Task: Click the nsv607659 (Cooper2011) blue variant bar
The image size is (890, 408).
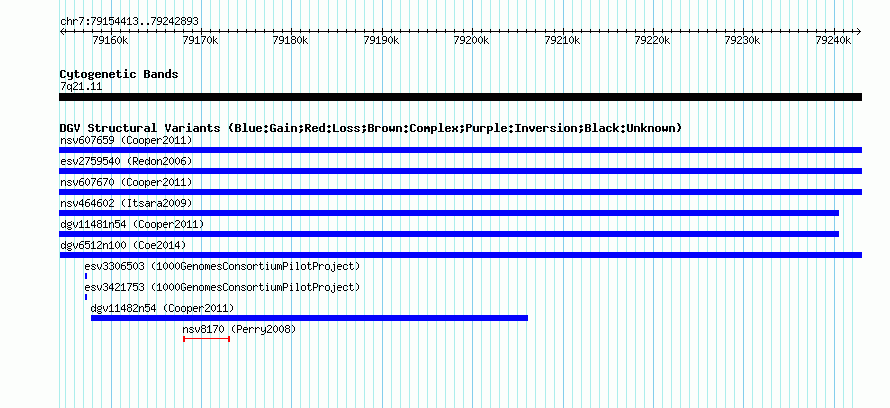Action: click(460, 150)
